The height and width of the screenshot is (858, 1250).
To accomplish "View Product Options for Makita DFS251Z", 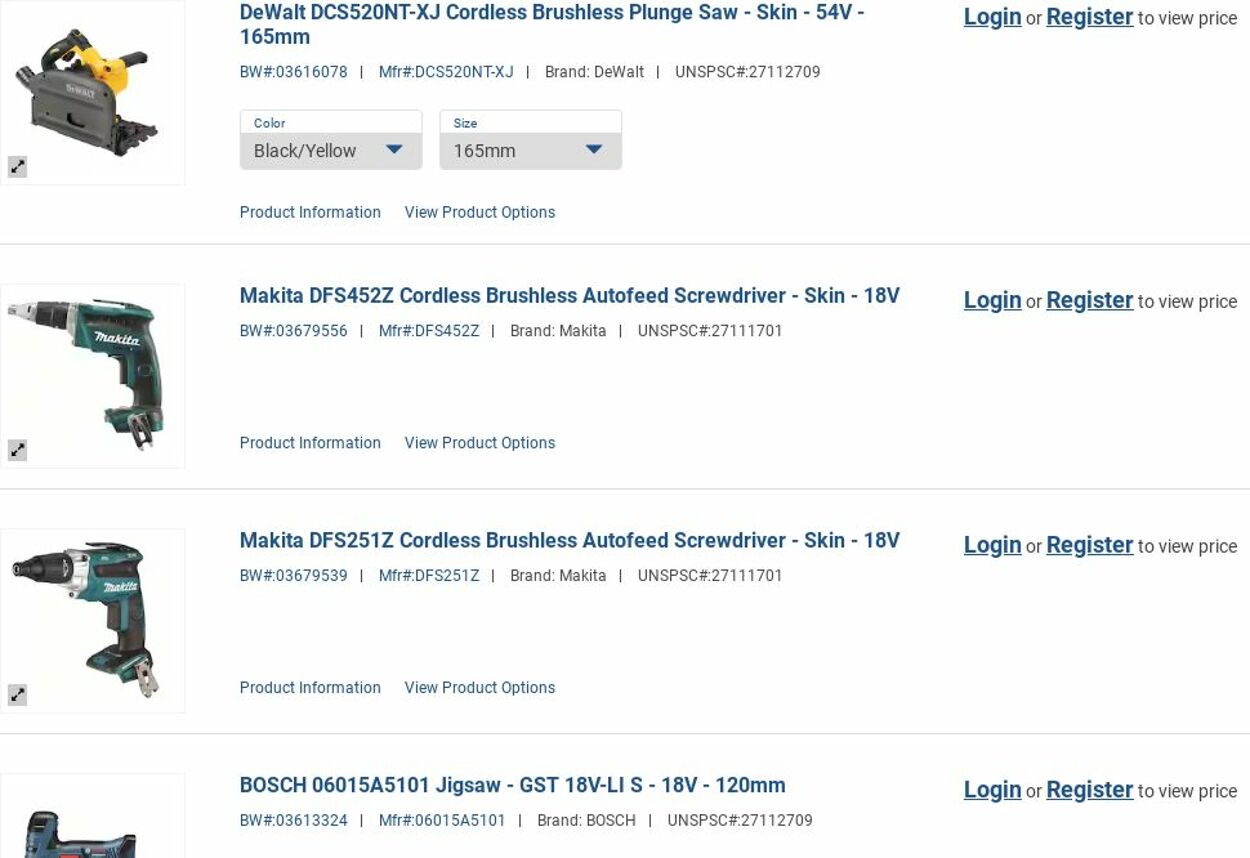I will pos(479,688).
